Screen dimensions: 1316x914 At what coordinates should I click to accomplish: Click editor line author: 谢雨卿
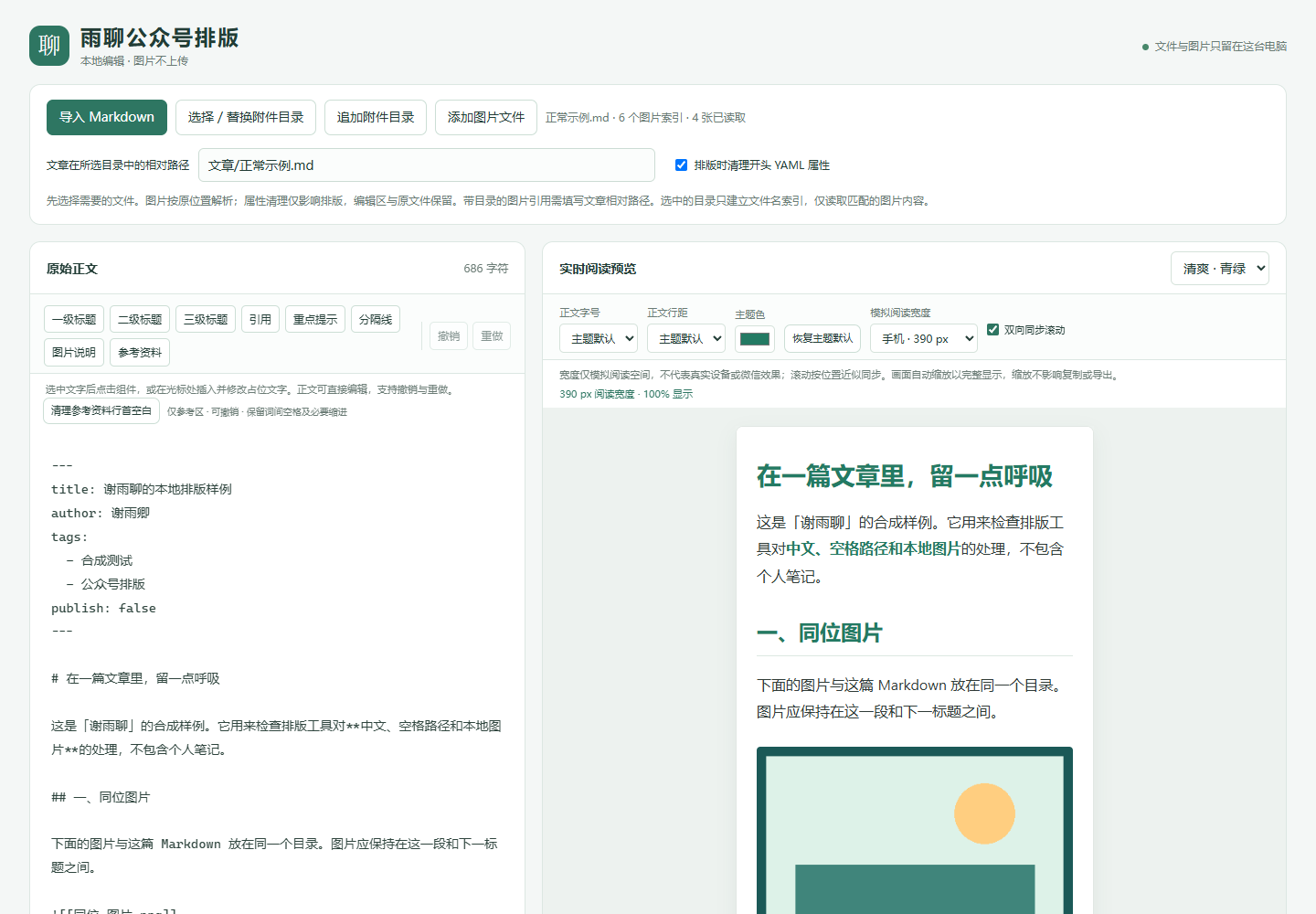pyautogui.click(x=101, y=514)
